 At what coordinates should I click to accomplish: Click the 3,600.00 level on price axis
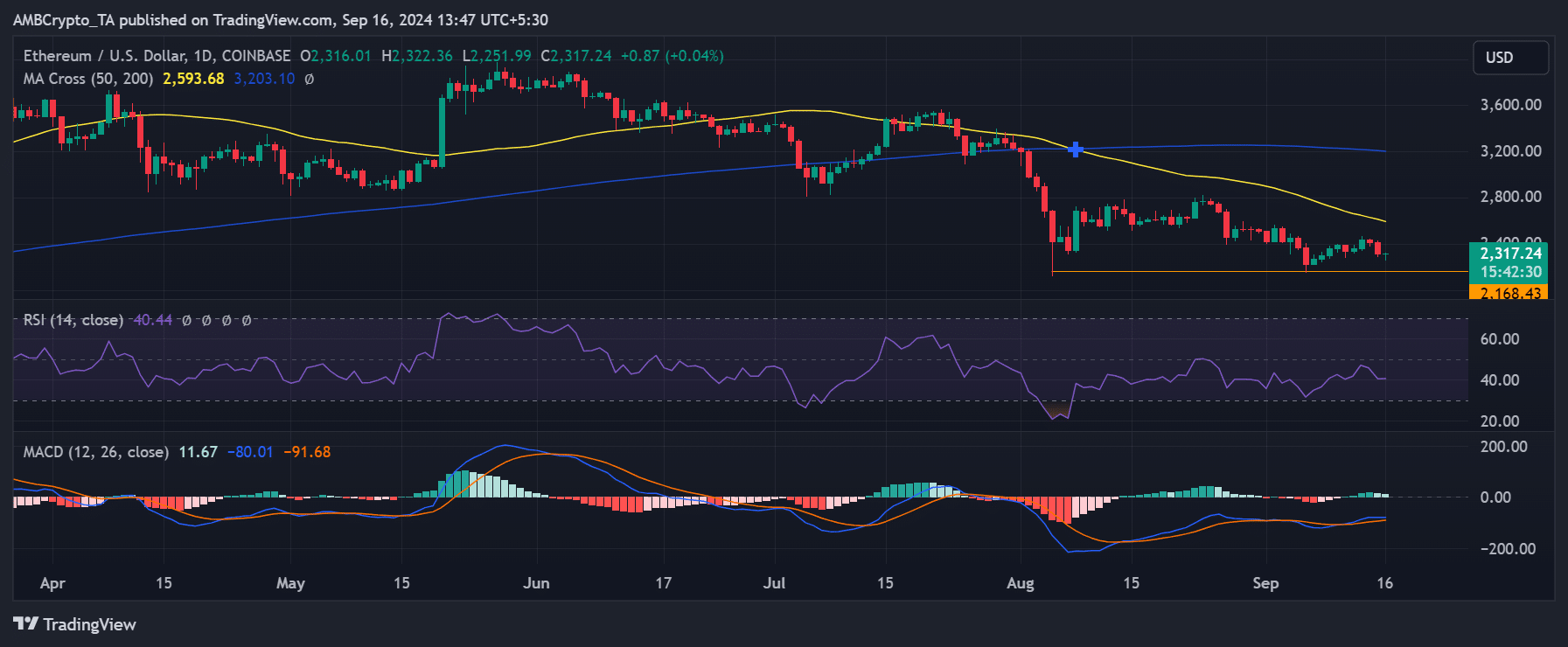click(x=1510, y=105)
